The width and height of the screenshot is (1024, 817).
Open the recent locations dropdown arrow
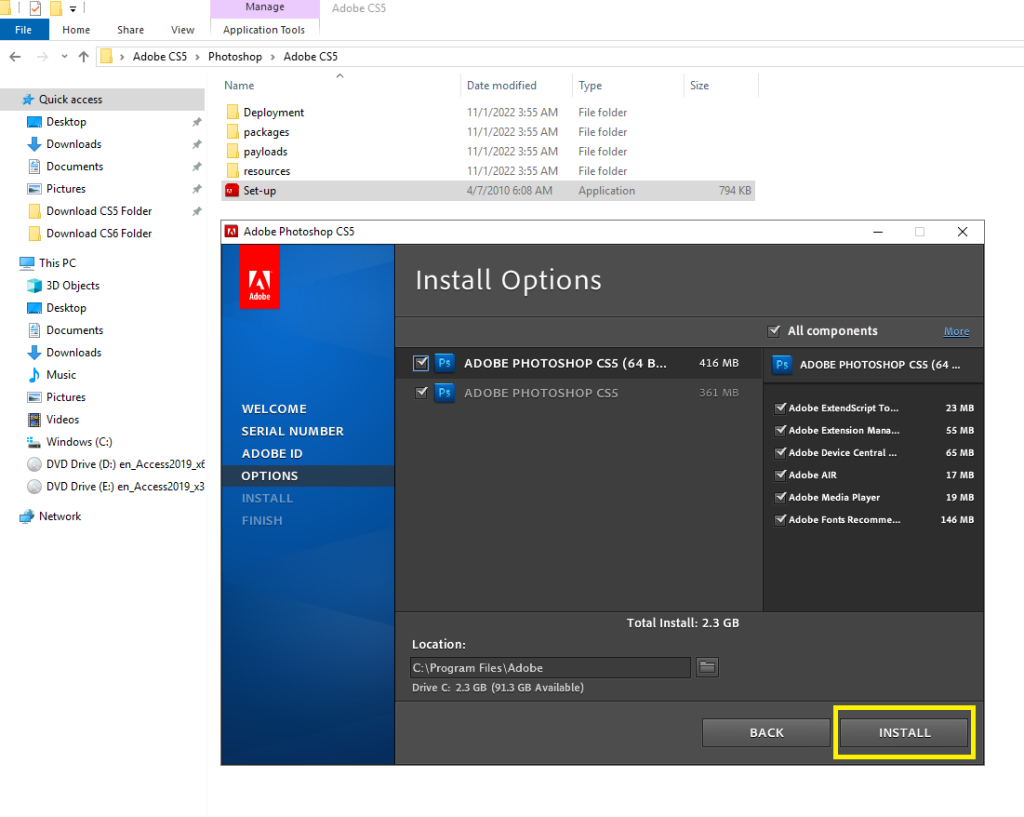pyautogui.click(x=64, y=57)
